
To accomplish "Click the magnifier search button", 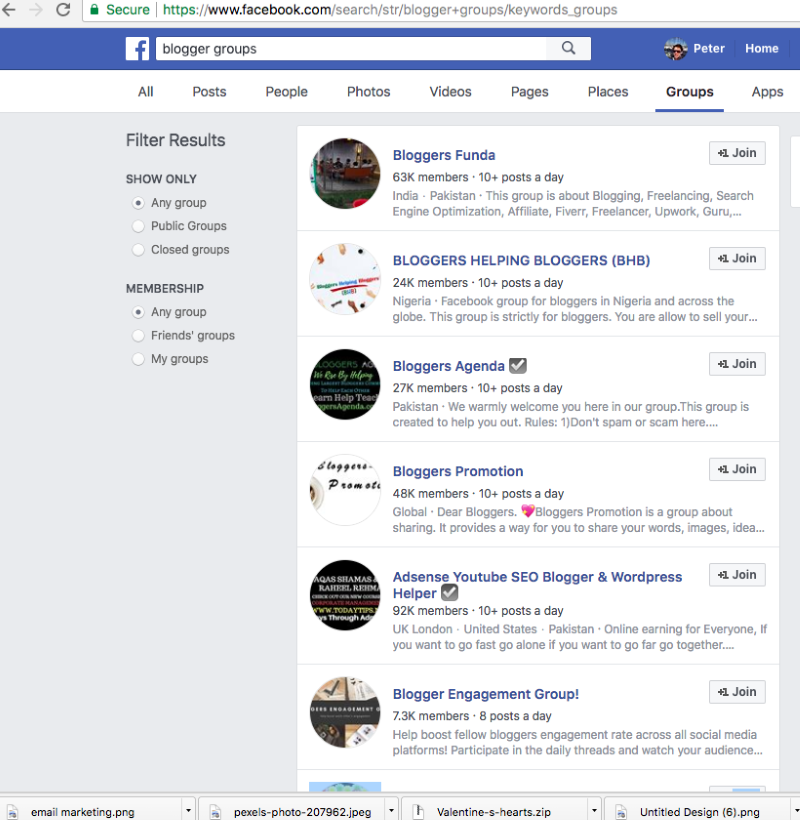I will point(568,49).
